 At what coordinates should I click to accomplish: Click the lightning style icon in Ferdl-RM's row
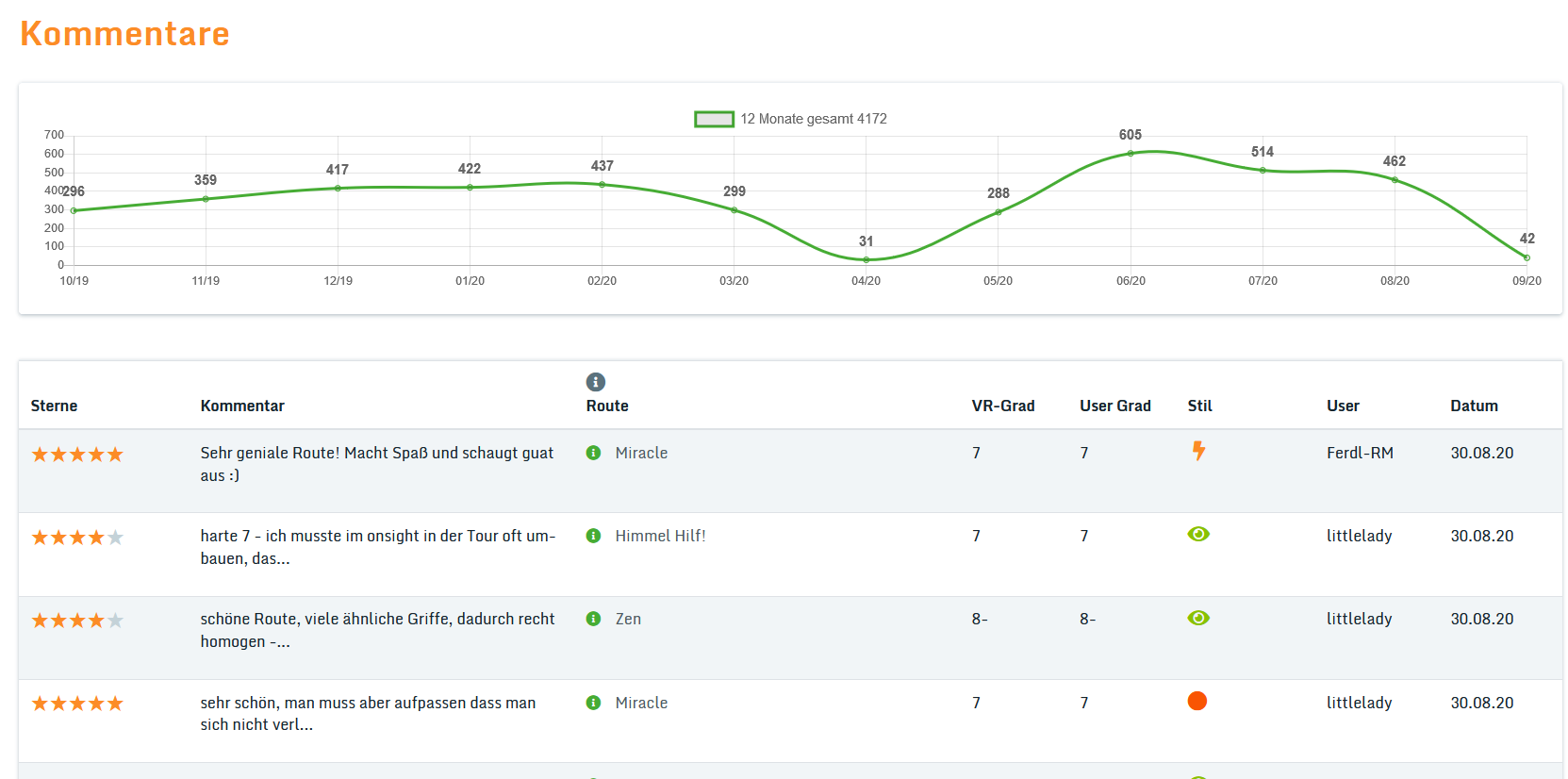coord(1198,451)
